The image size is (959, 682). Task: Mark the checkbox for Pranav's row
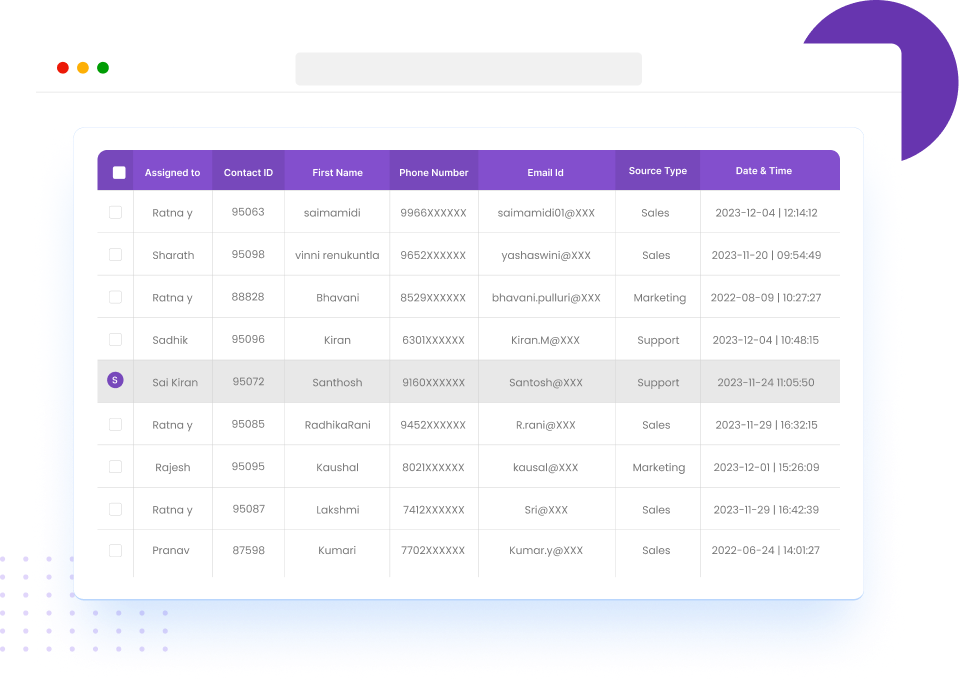[115, 550]
